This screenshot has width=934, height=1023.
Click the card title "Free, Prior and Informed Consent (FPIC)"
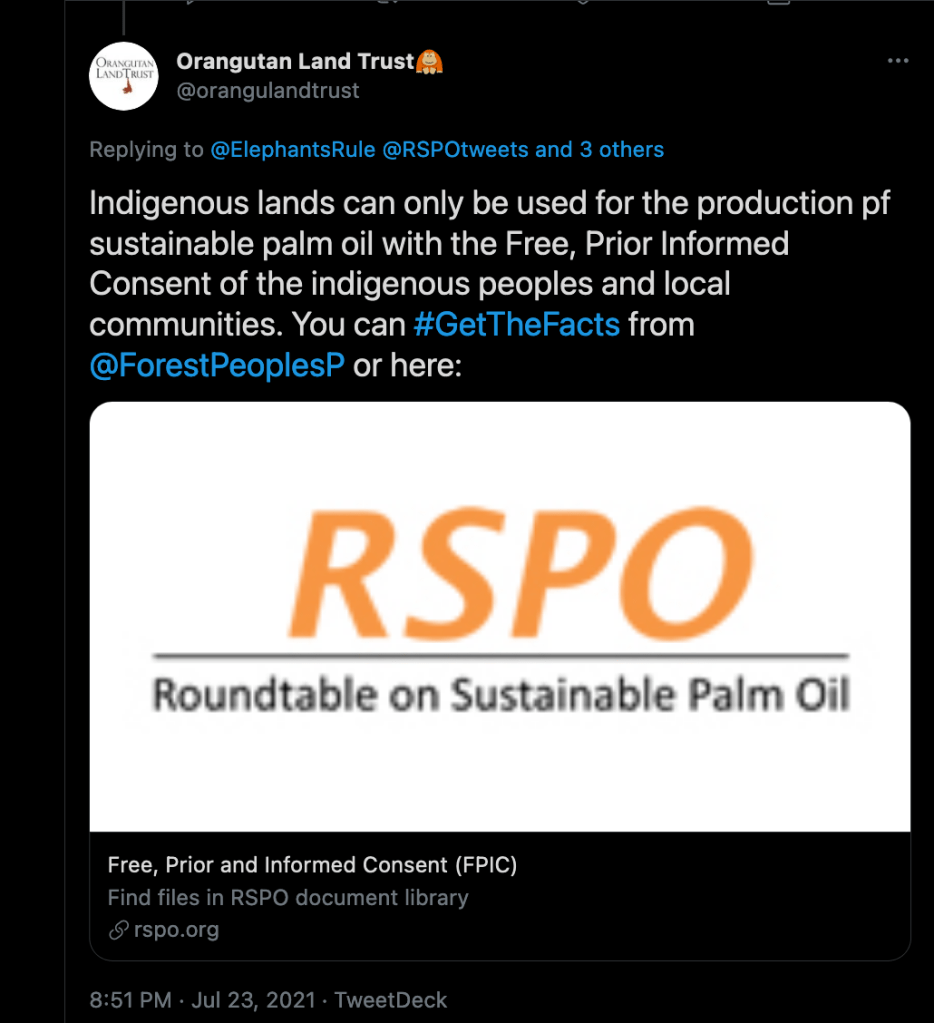(312, 865)
